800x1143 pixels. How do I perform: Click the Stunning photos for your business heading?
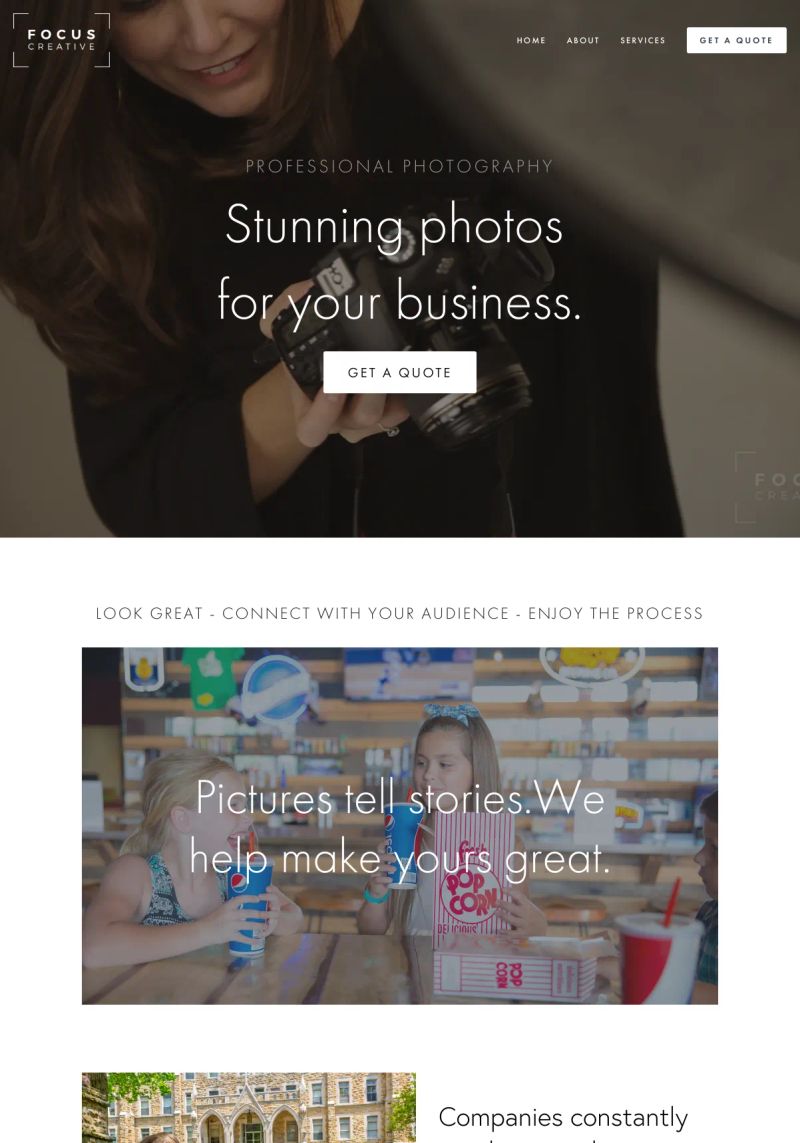399,262
